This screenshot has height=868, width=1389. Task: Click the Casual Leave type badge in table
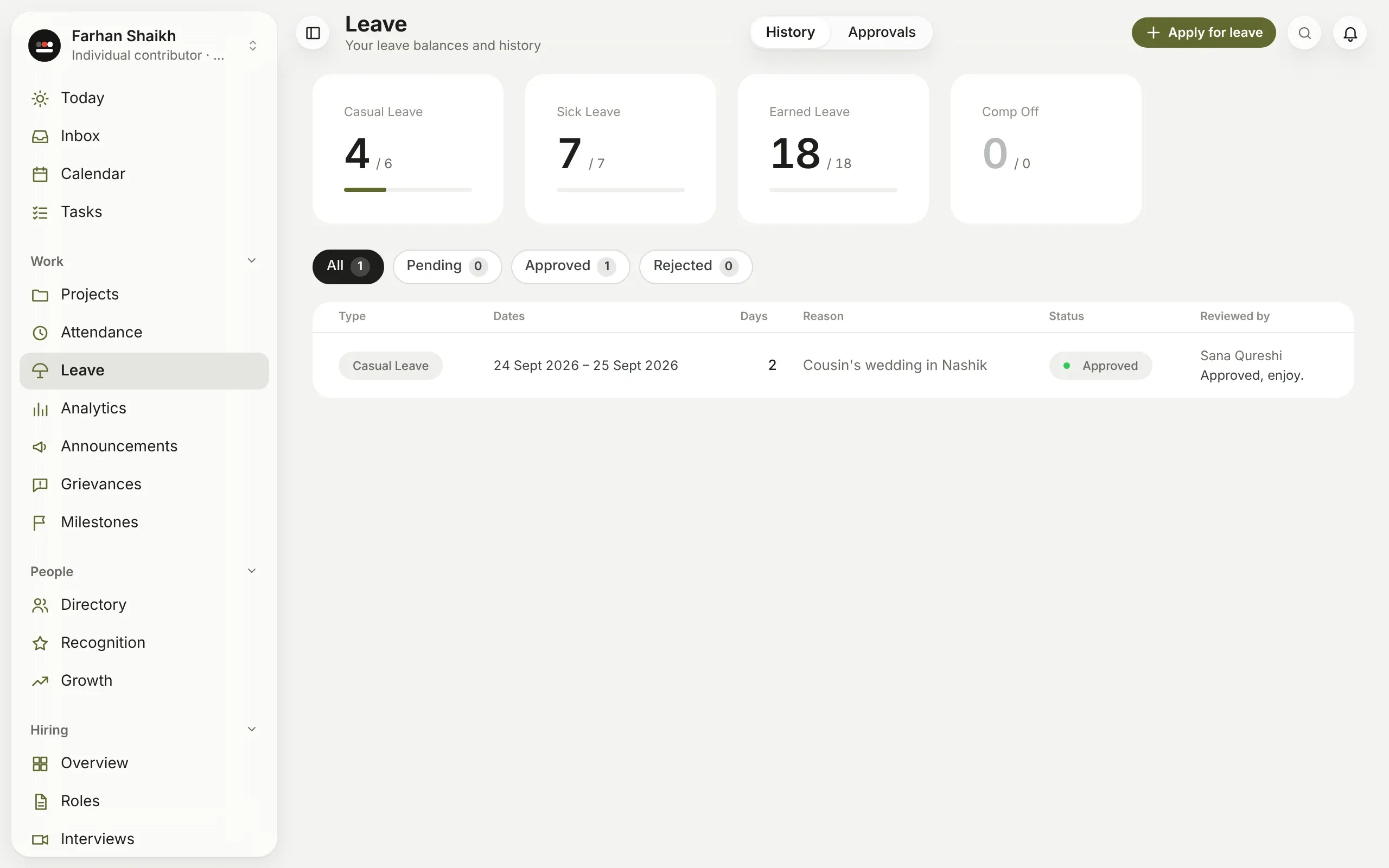point(390,366)
